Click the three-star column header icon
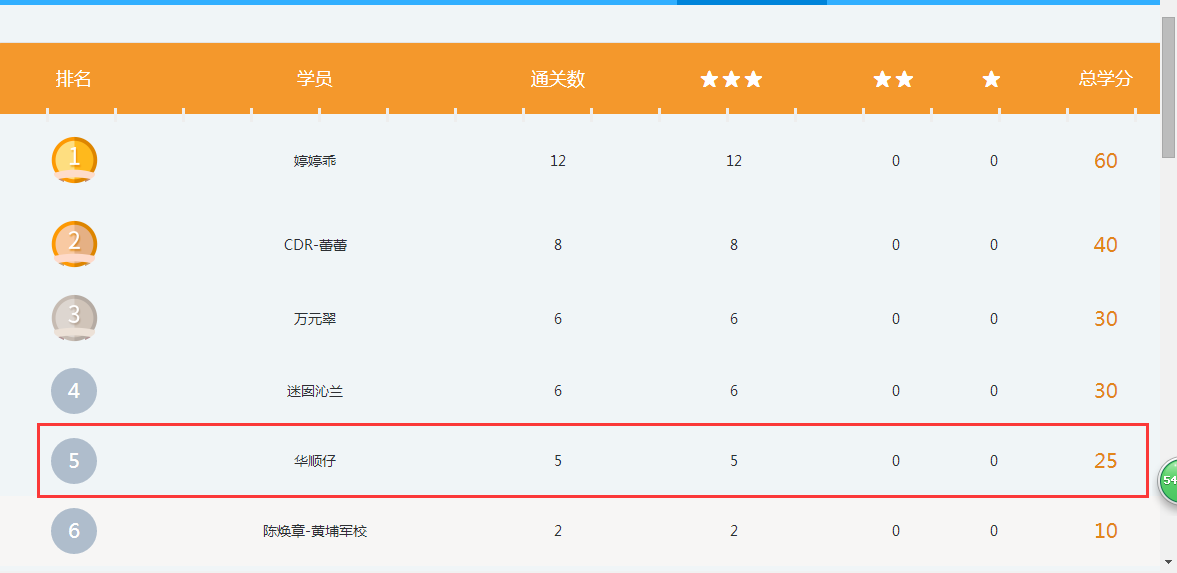Image resolution: width=1177 pixels, height=573 pixels. pyautogui.click(x=731, y=79)
